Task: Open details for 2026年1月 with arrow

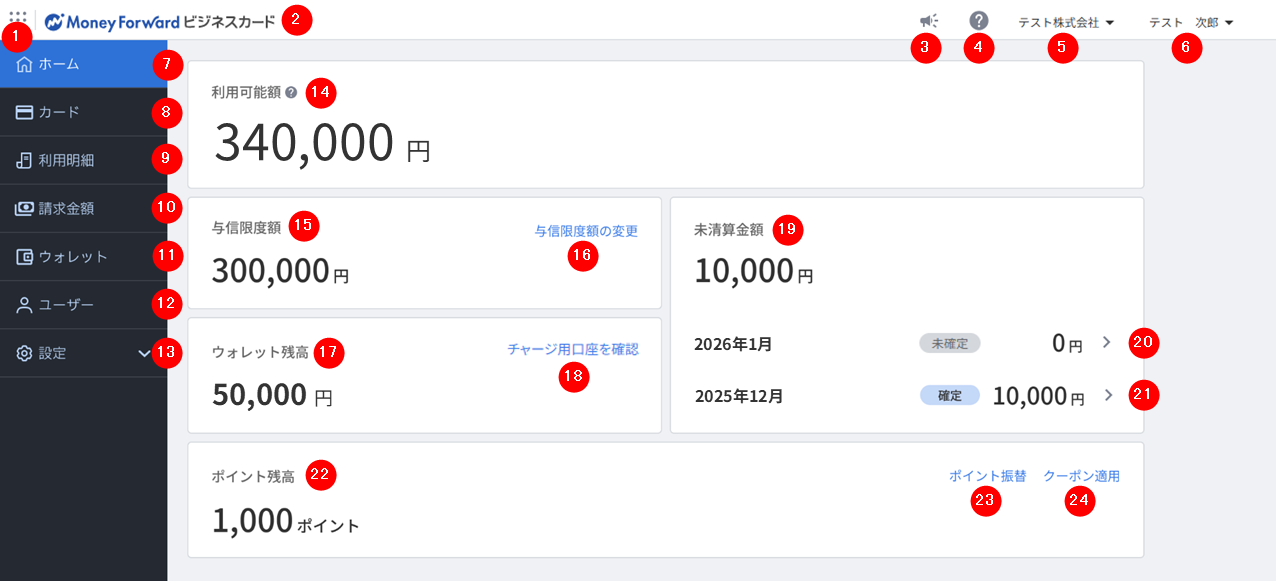Action: [x=1106, y=342]
